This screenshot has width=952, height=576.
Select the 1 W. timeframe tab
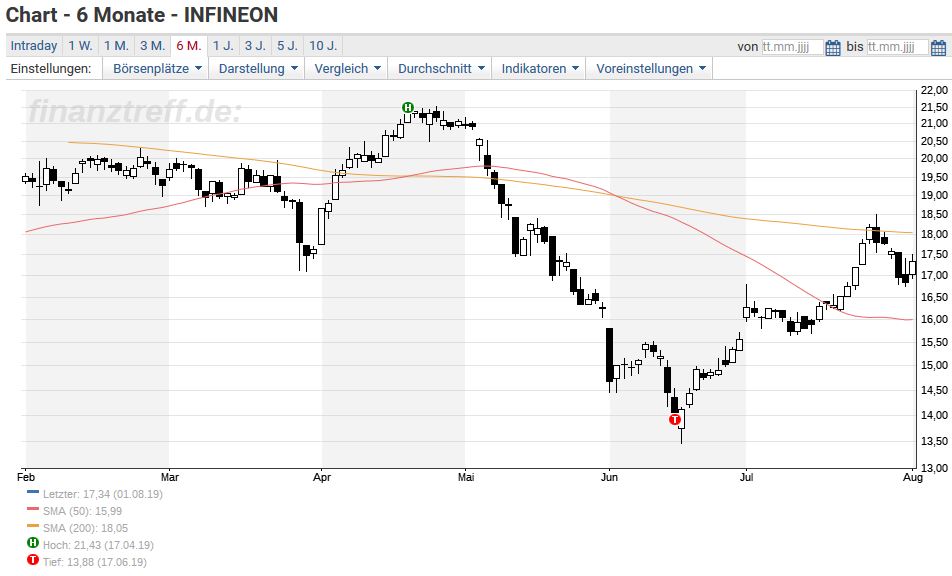pos(80,46)
